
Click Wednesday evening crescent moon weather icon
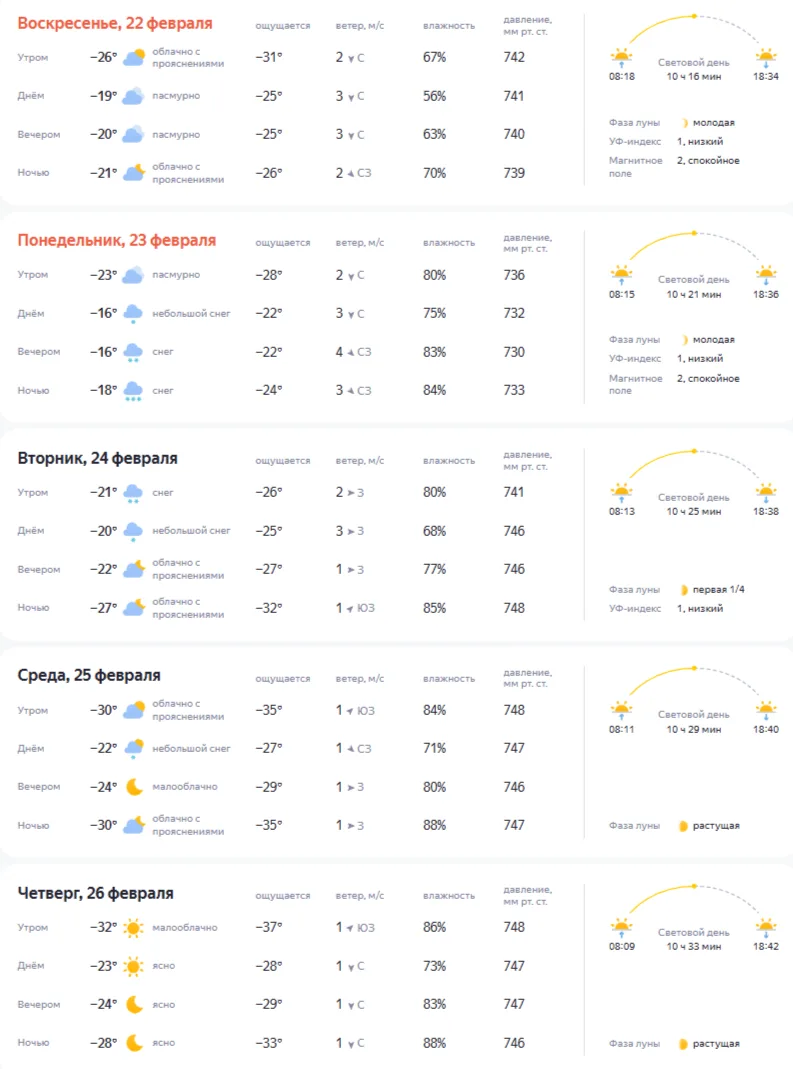pyautogui.click(x=134, y=787)
